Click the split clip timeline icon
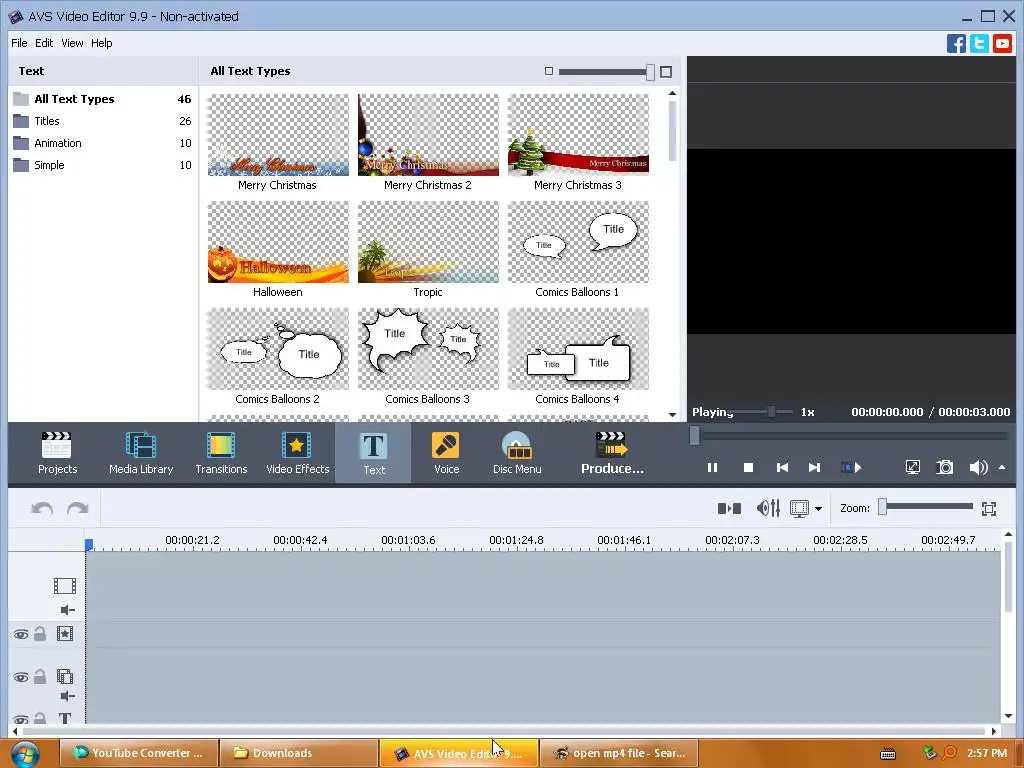The height and width of the screenshot is (768, 1024). coord(729,508)
